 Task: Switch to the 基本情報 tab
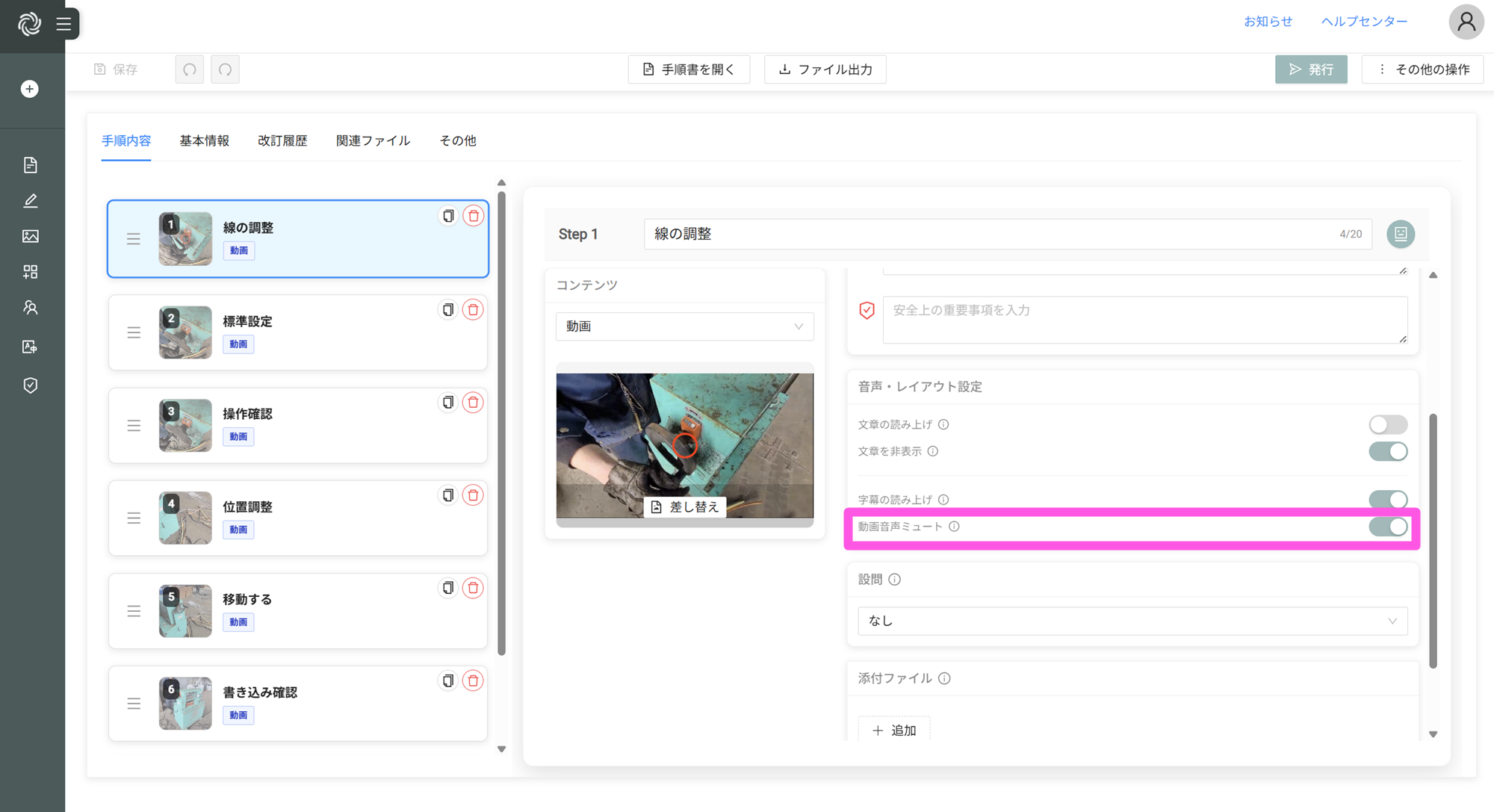point(204,140)
